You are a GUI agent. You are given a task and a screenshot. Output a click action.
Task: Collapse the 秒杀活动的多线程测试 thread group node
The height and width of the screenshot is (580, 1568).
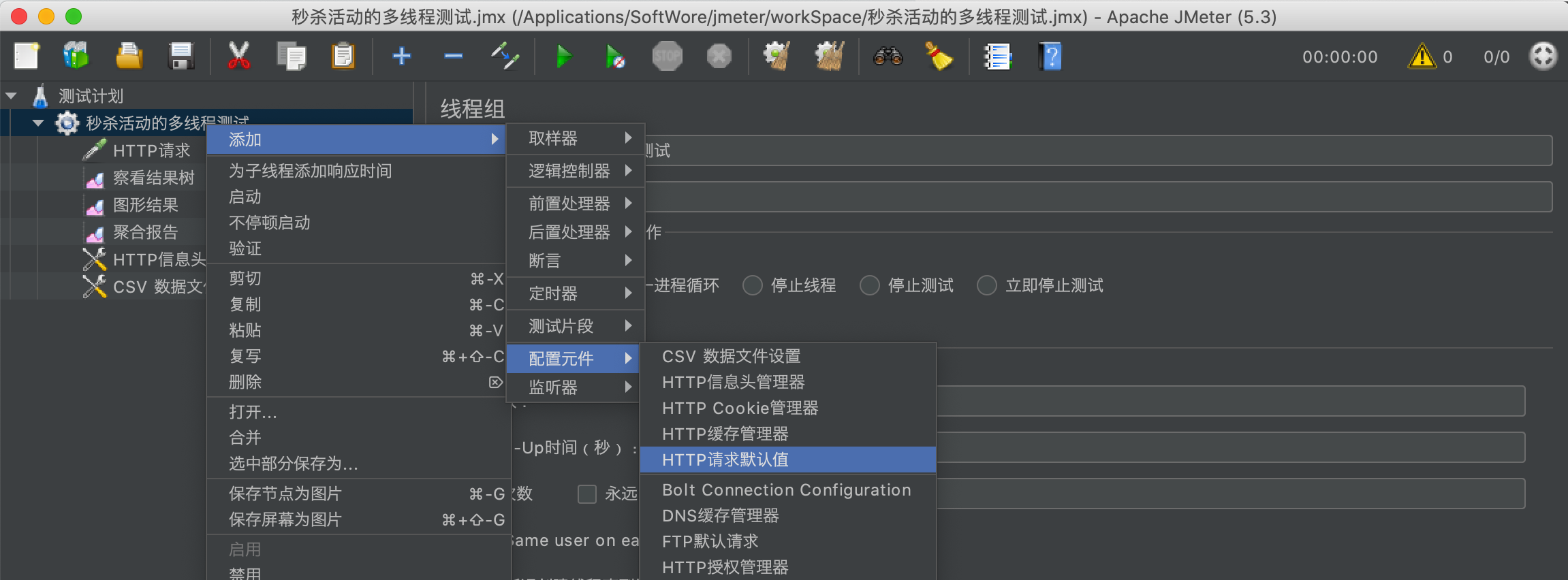click(x=39, y=123)
